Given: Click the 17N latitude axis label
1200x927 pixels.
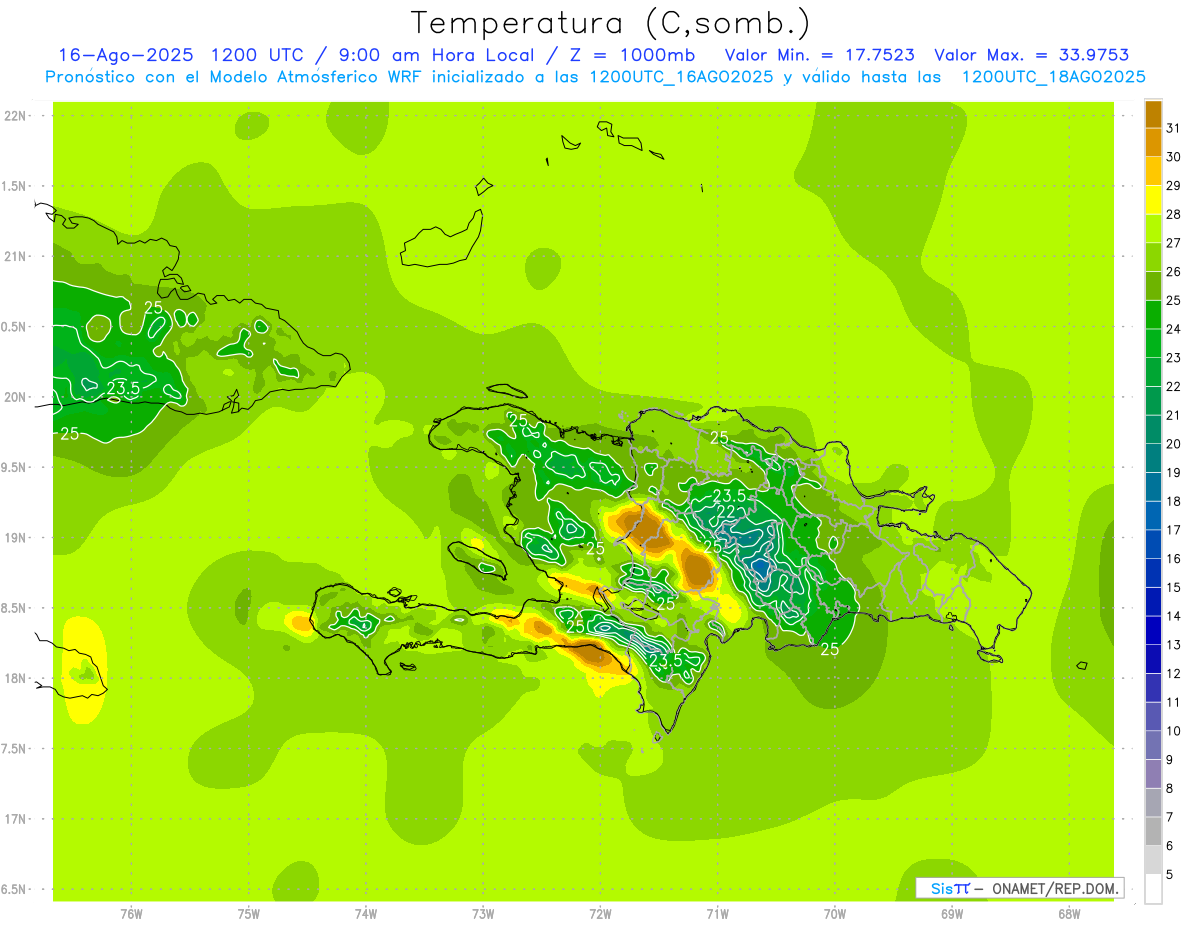Looking at the screenshot, I should point(17,819).
